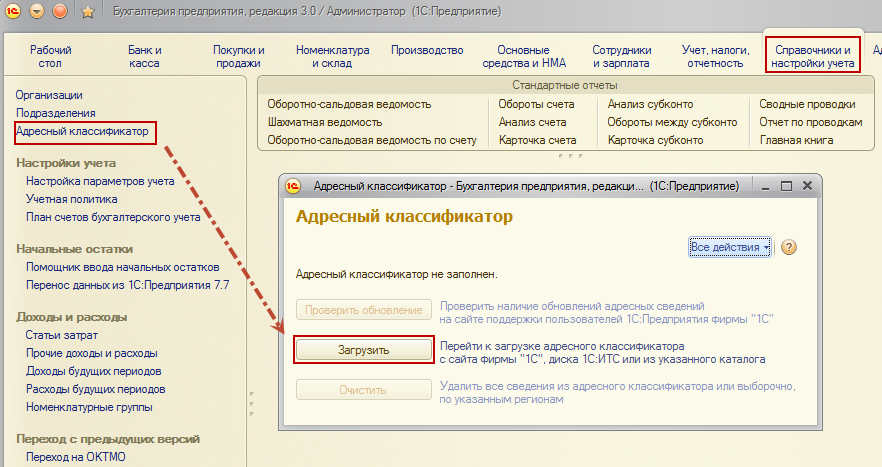Screen dimensions: 882x467
Task: Open Анализ счета report
Action: coord(532,122)
